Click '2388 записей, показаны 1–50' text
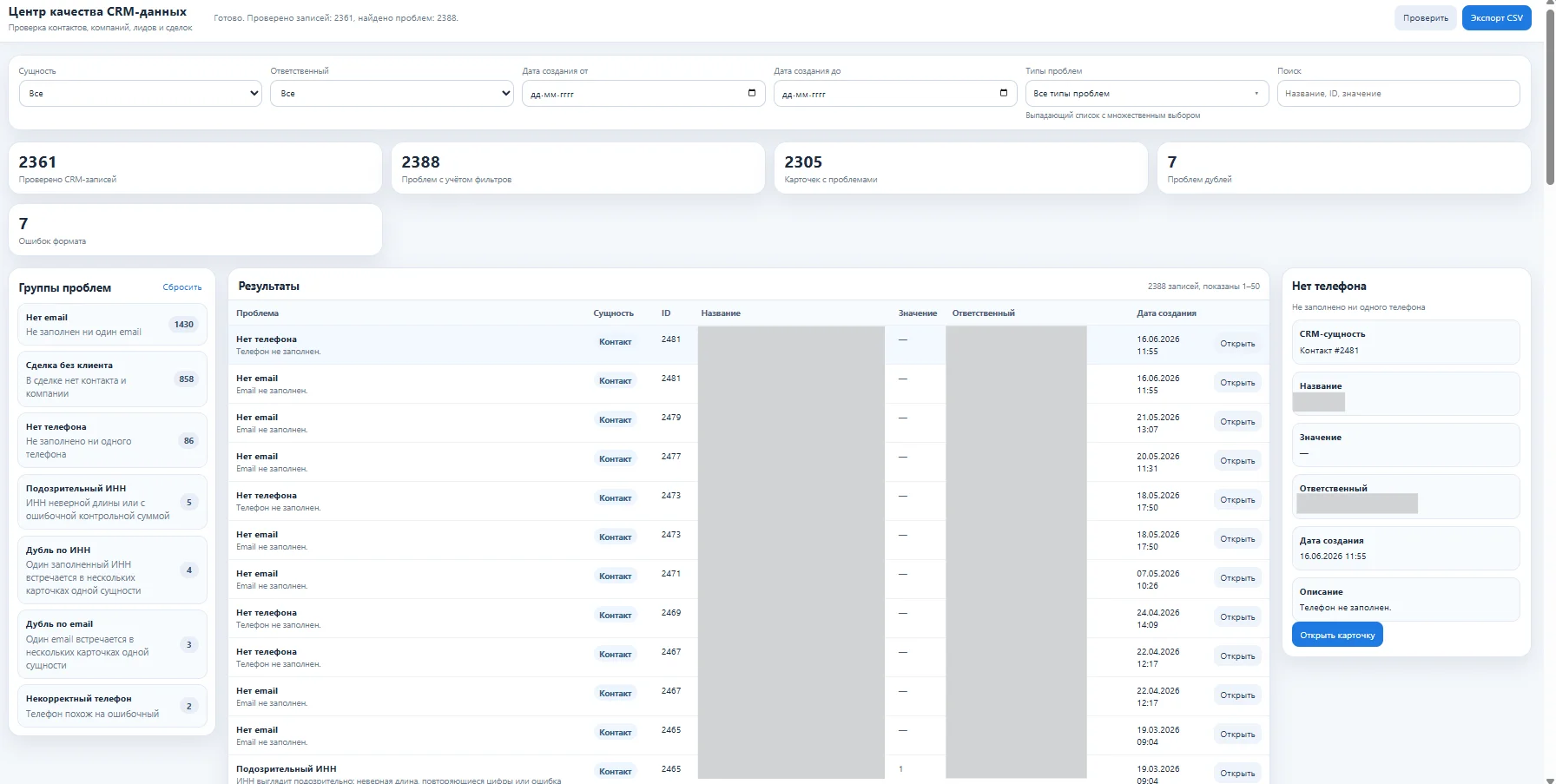The height and width of the screenshot is (784, 1556). pos(1203,287)
